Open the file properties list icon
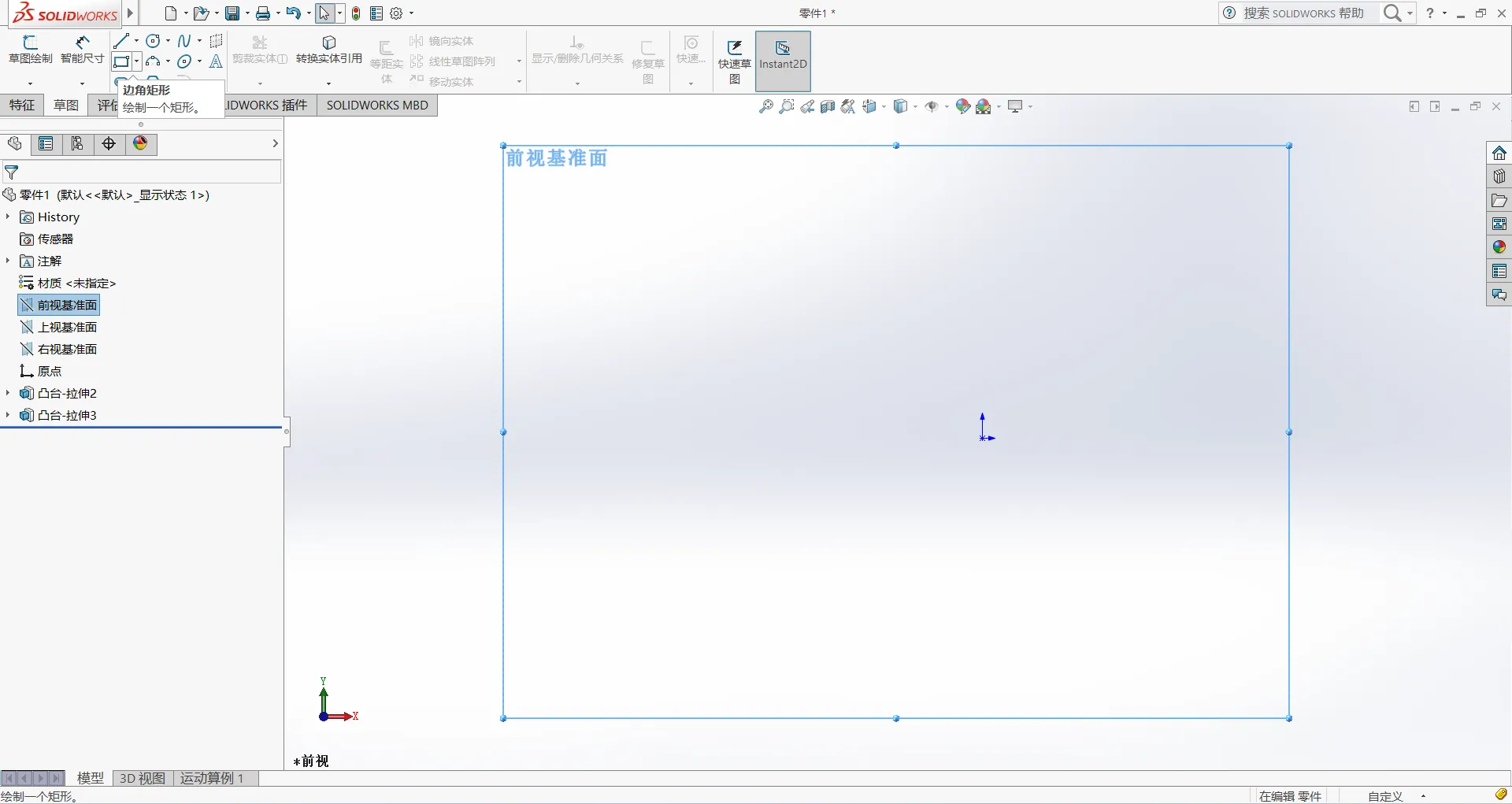Image resolution: width=1512 pixels, height=804 pixels. pos(376,13)
